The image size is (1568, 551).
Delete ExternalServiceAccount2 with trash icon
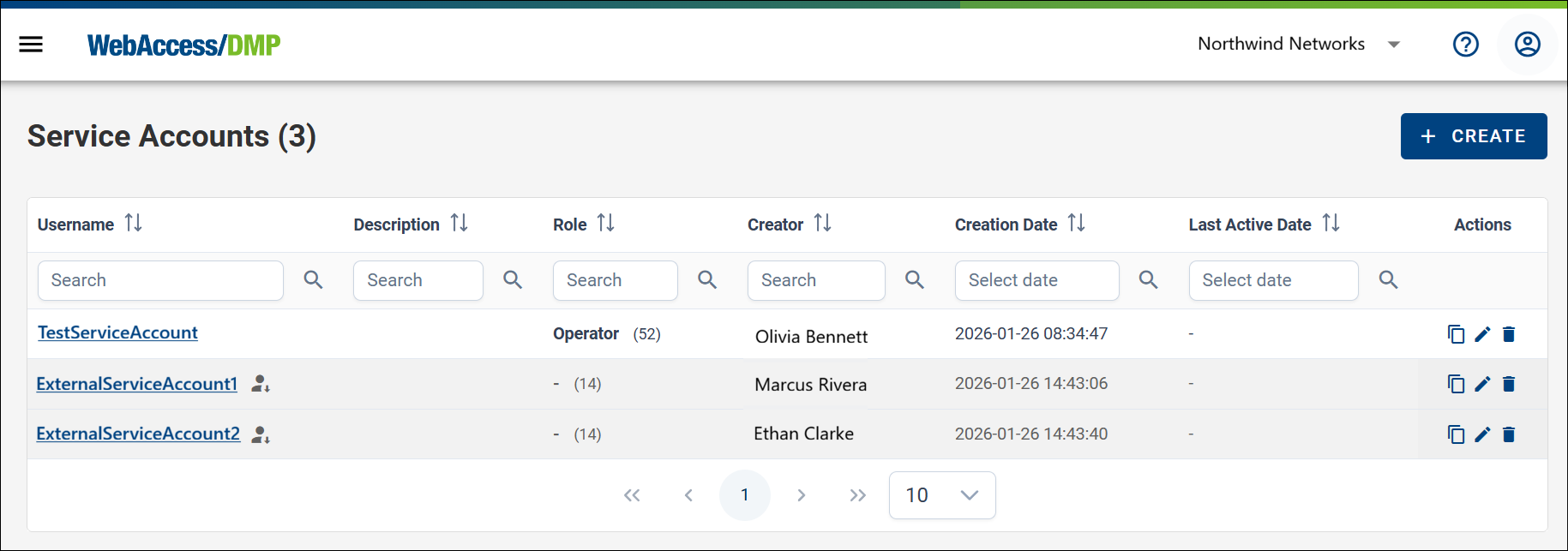point(1509,434)
